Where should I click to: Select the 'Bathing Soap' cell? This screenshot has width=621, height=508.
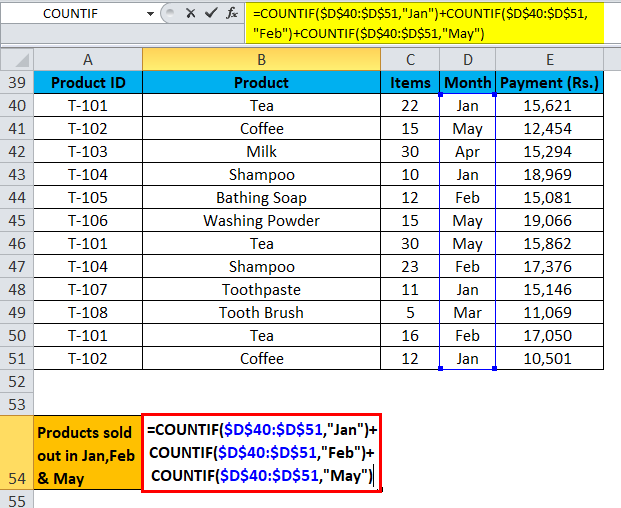pos(261,198)
